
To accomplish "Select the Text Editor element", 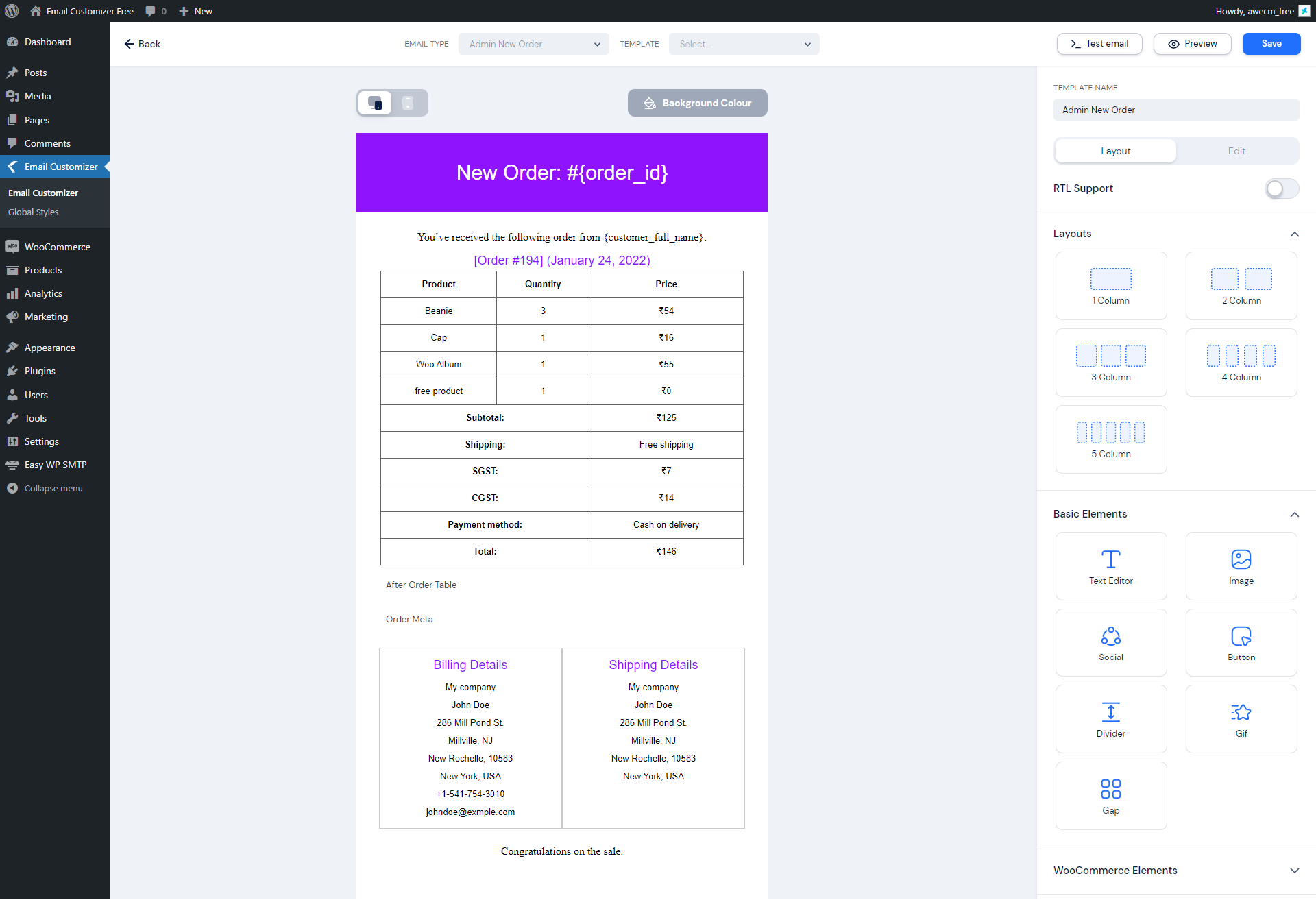I will point(1111,566).
